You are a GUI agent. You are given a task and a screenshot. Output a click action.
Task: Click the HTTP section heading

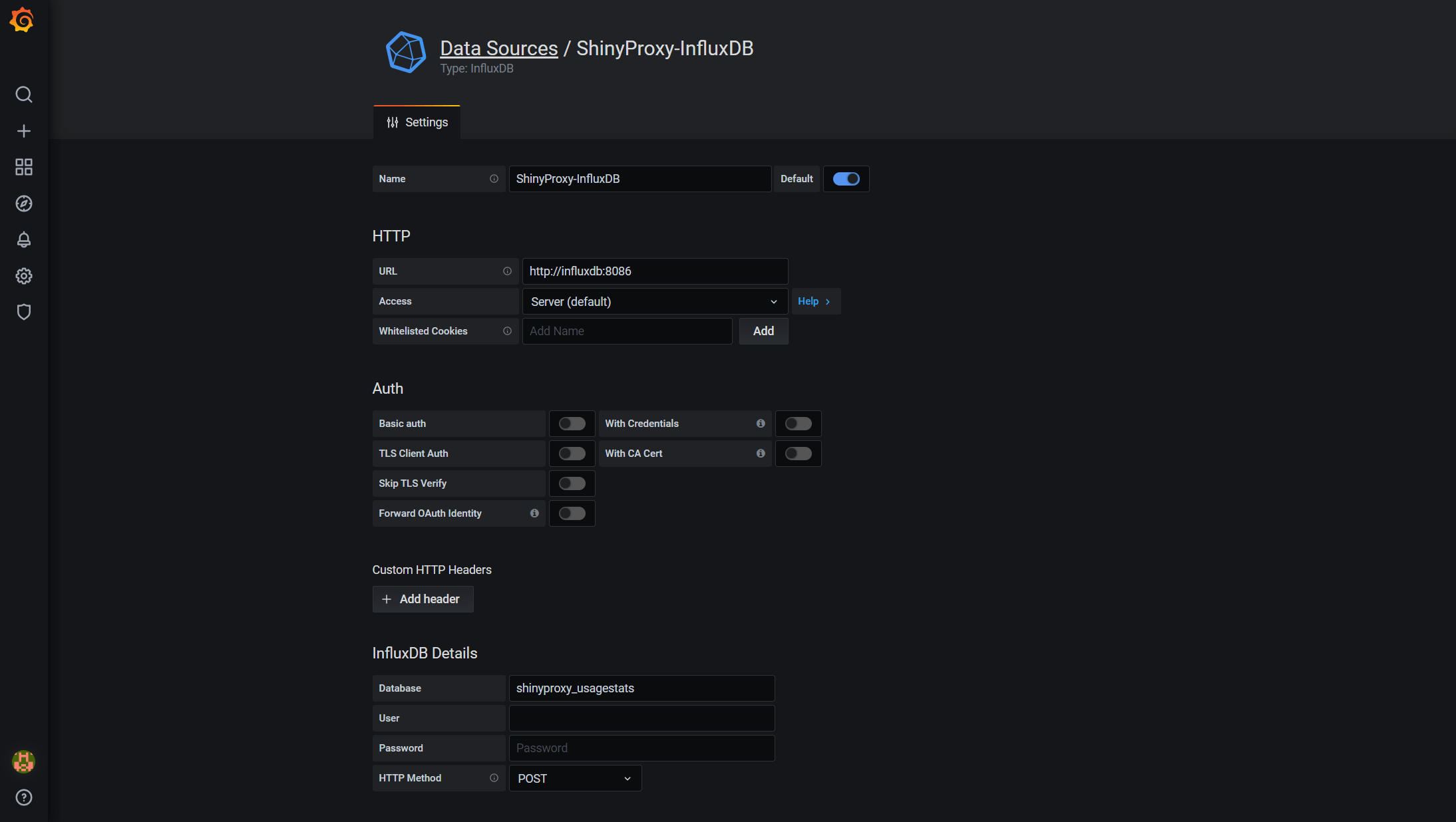point(391,236)
